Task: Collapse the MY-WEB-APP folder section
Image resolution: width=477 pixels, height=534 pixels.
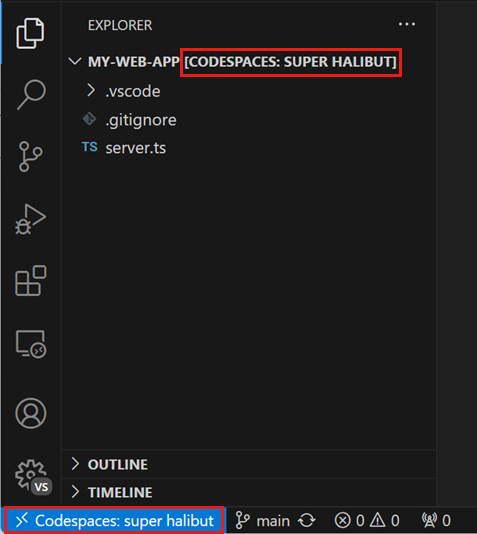Action: 75,62
